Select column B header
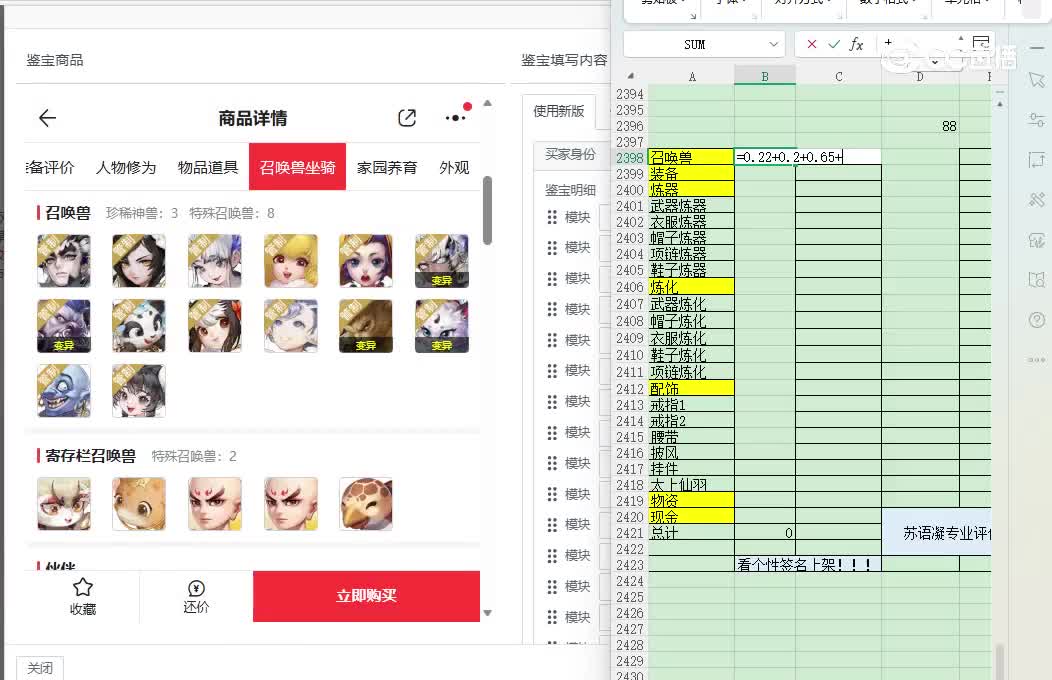 click(765, 76)
